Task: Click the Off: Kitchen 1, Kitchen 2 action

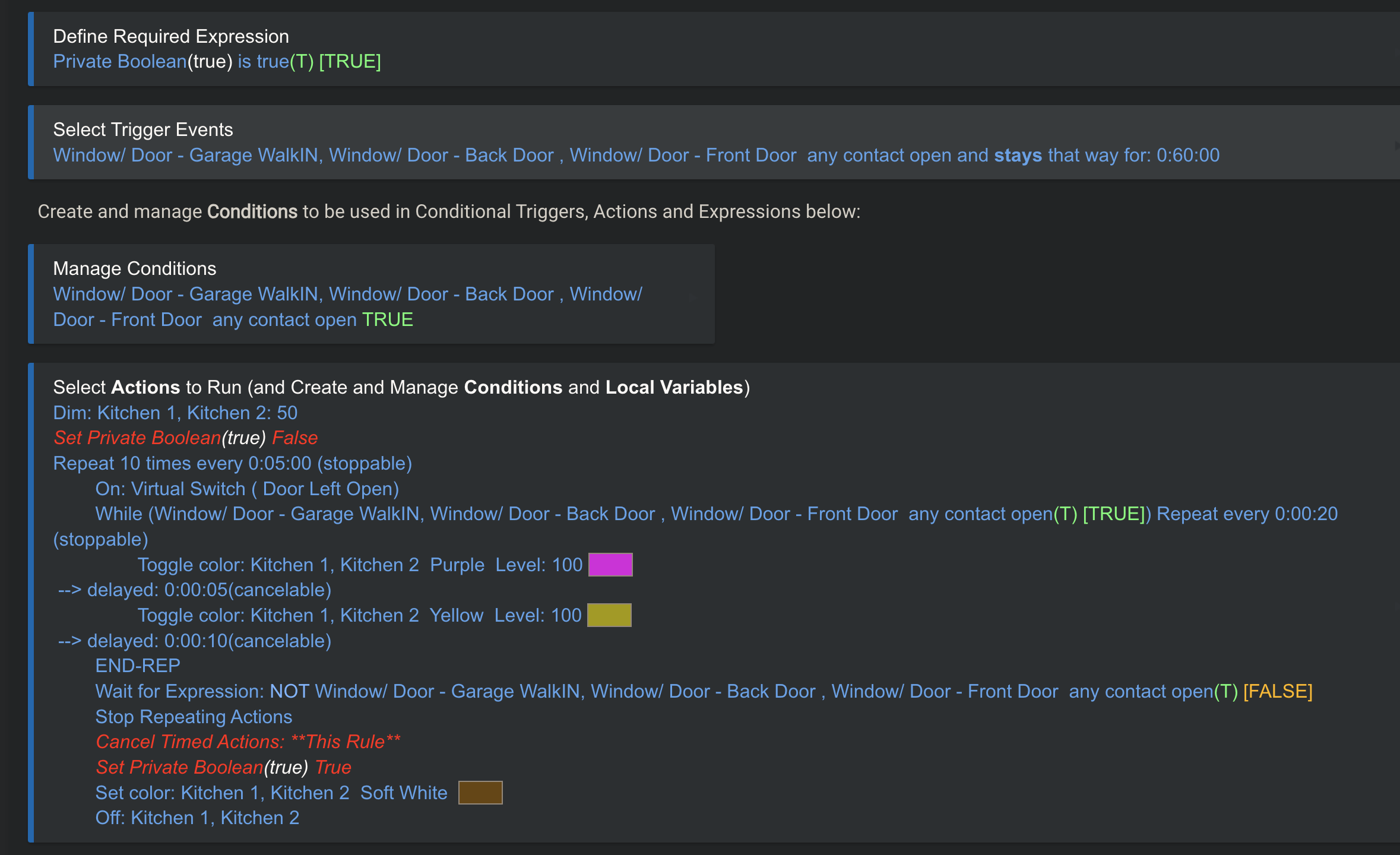Action: (x=197, y=818)
